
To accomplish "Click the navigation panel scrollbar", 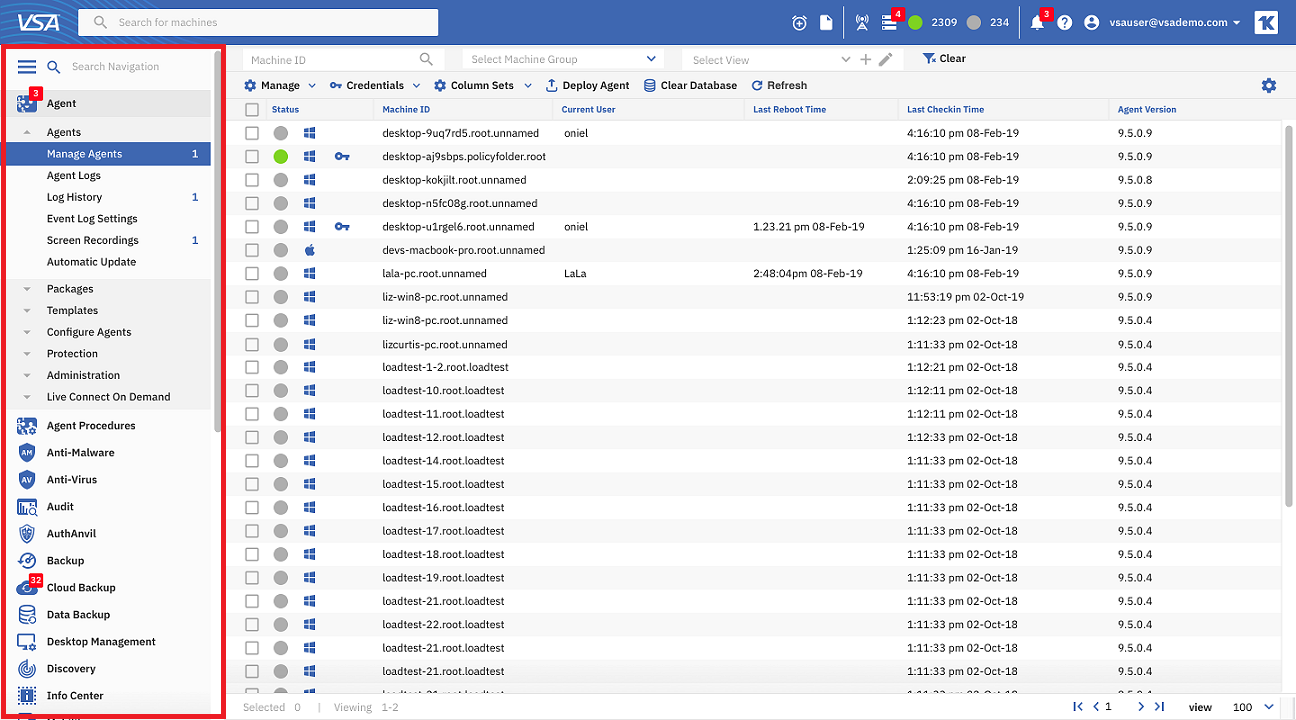I will 217,240.
